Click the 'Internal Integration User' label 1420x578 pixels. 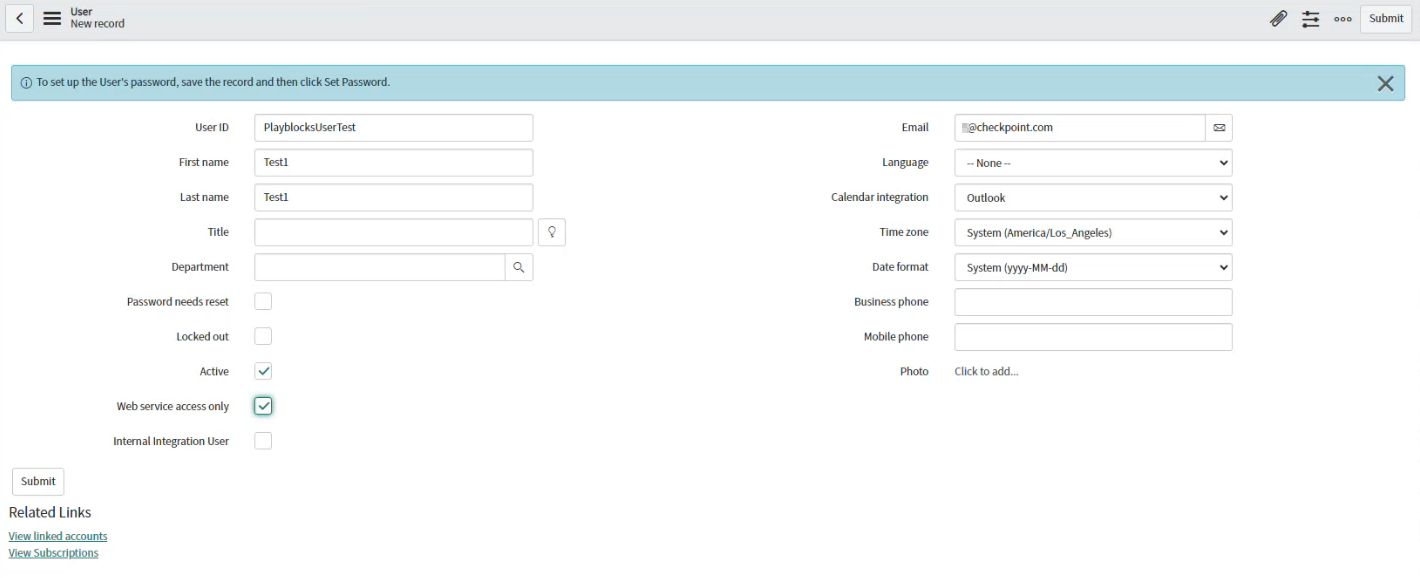click(x=171, y=441)
